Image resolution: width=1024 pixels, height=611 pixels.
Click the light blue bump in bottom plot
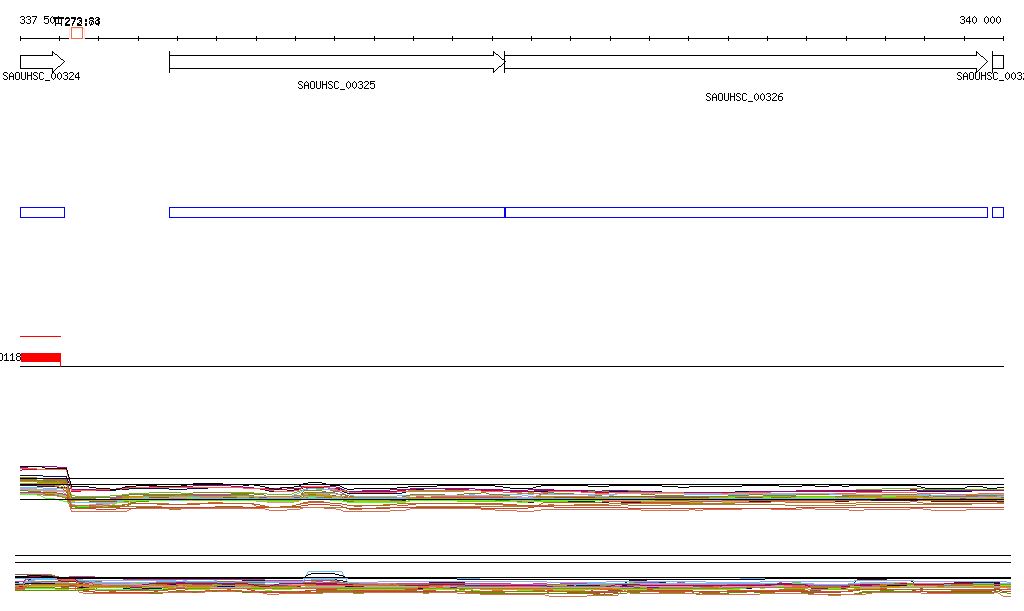324,575
